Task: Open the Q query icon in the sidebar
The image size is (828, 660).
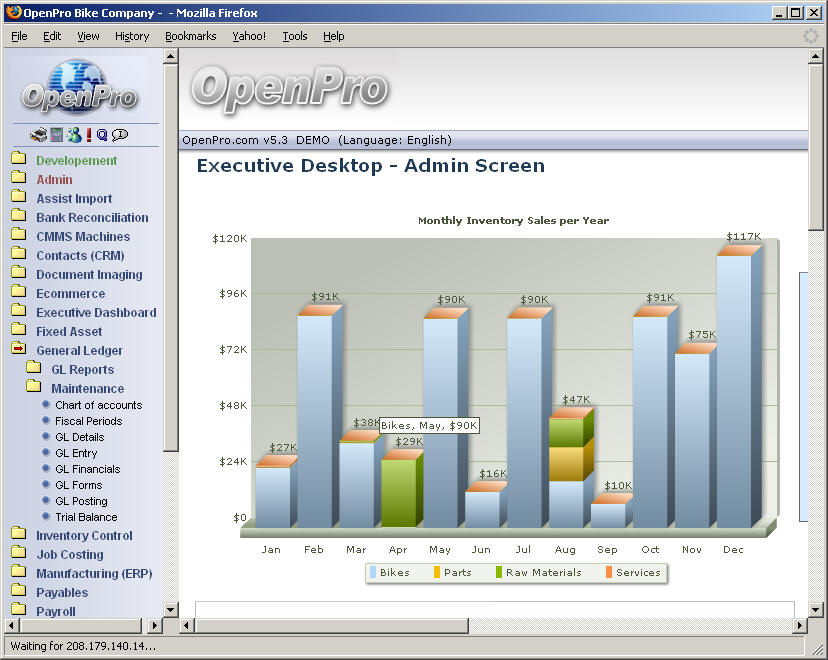Action: 102,134
